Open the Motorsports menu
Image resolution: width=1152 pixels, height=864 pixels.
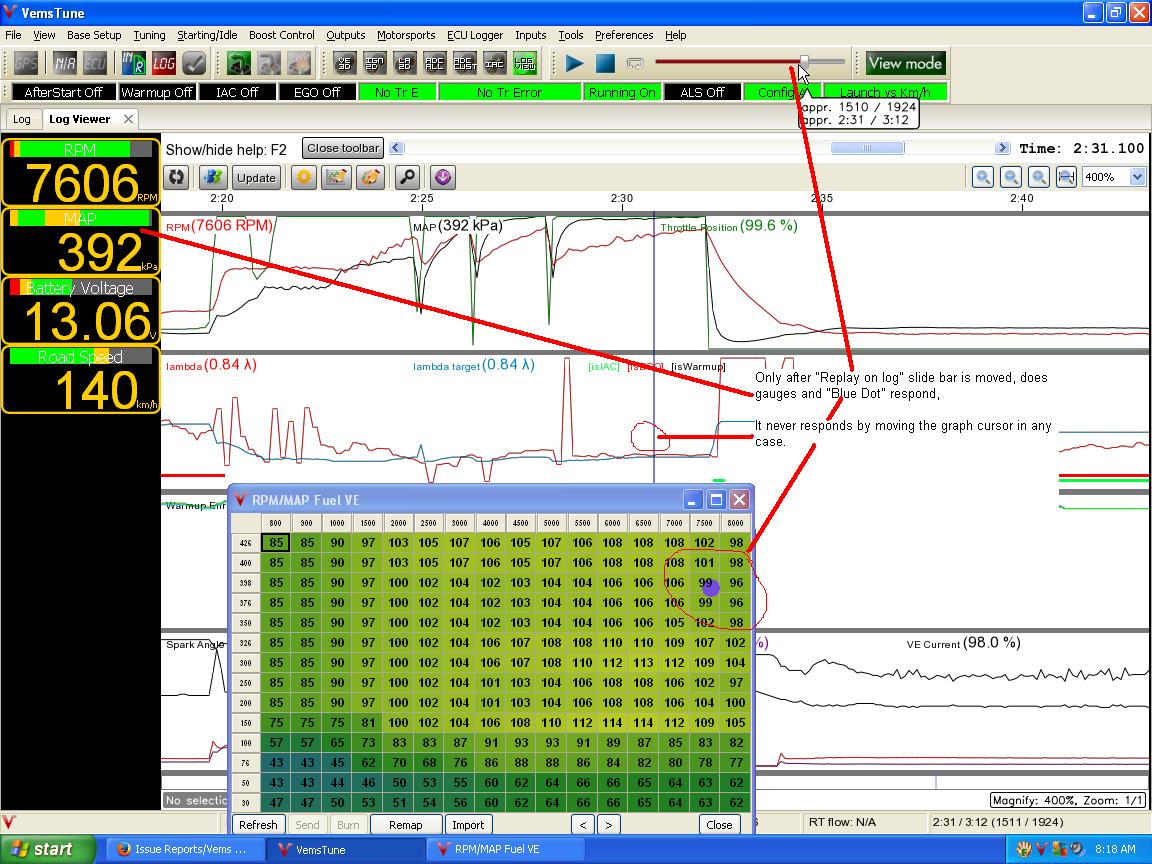(406, 35)
